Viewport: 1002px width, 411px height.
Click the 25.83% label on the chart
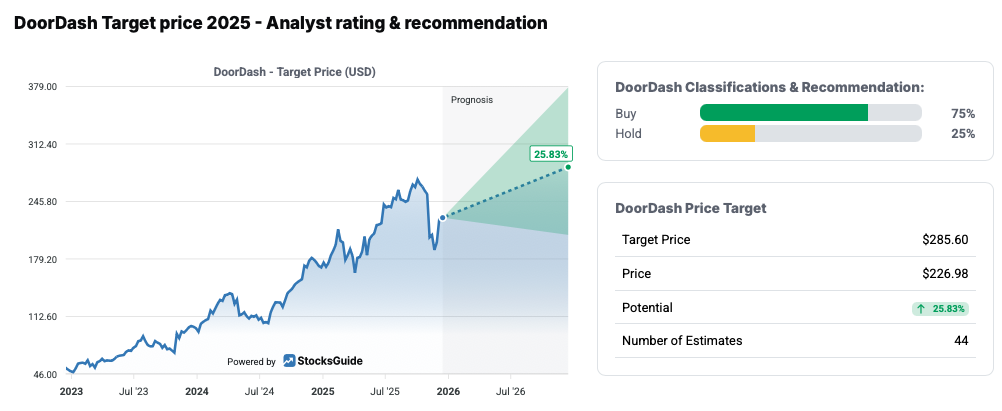551,154
